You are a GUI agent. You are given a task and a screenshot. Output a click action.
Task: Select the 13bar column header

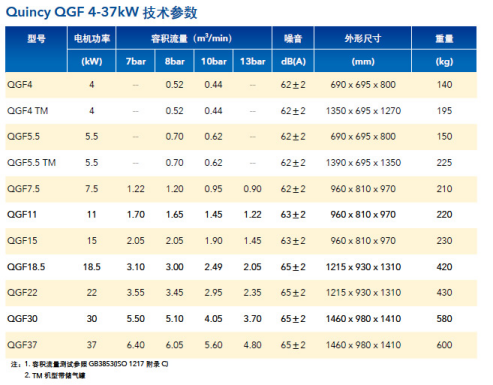click(253, 61)
